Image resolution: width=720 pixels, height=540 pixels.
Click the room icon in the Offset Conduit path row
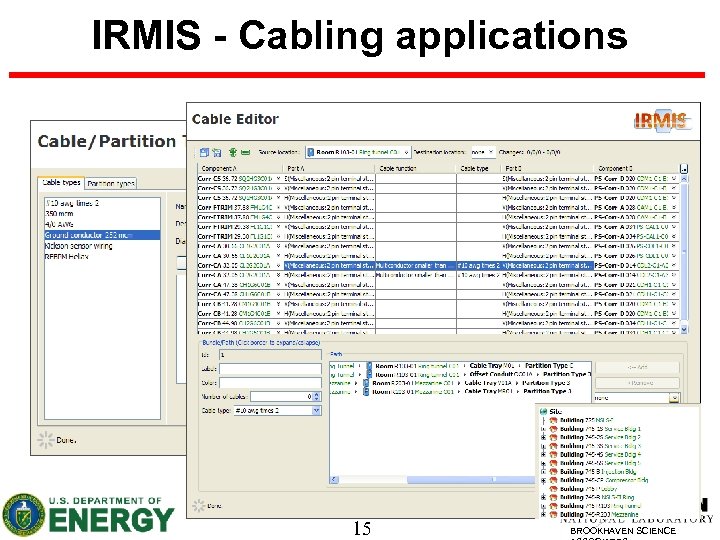coord(369,374)
